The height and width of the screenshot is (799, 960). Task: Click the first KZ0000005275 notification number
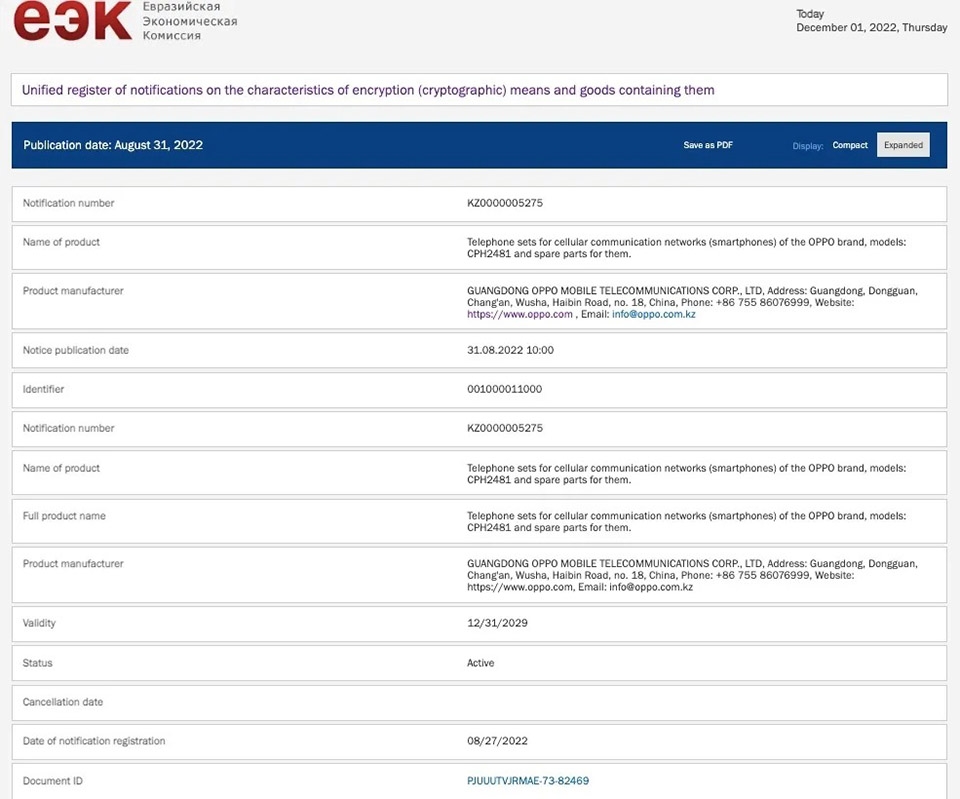[504, 203]
